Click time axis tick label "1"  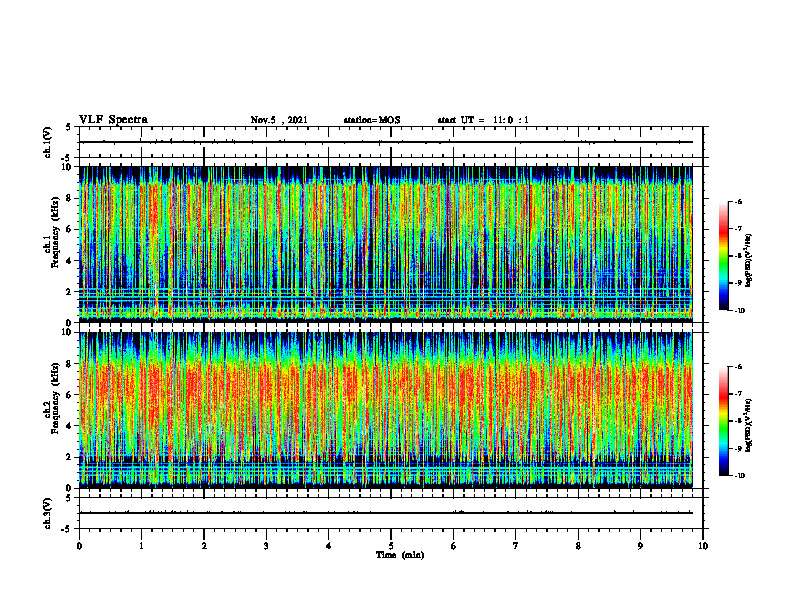(141, 546)
